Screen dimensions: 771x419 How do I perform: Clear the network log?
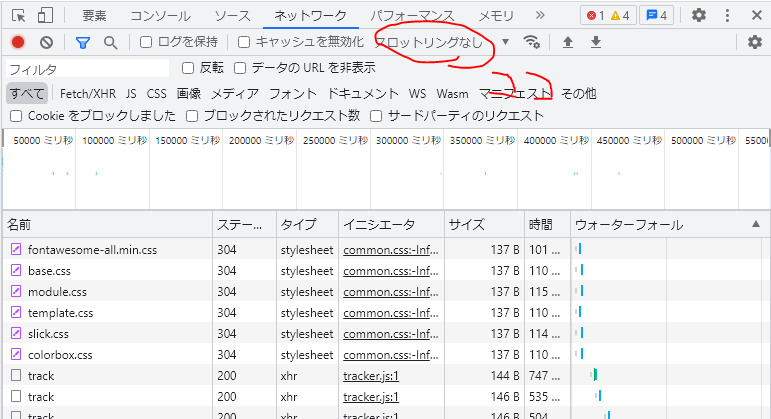tap(46, 42)
